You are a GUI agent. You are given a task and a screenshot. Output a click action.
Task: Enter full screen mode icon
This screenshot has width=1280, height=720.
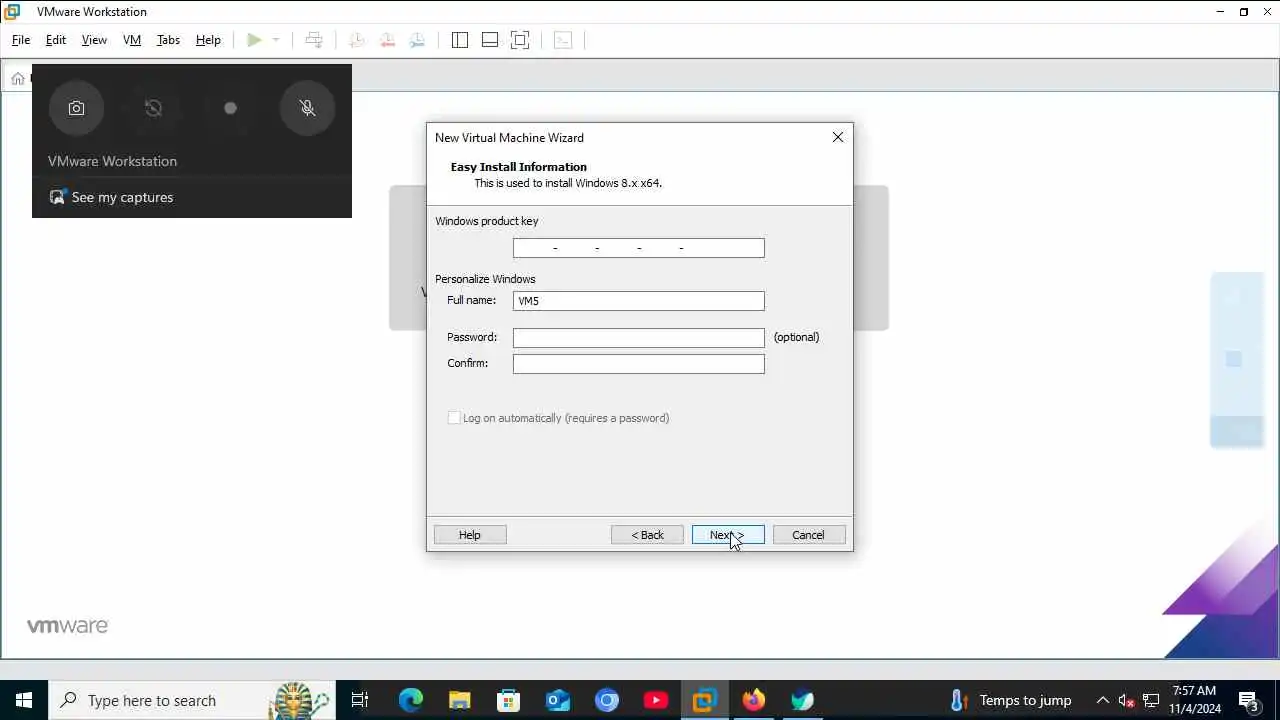(x=520, y=40)
